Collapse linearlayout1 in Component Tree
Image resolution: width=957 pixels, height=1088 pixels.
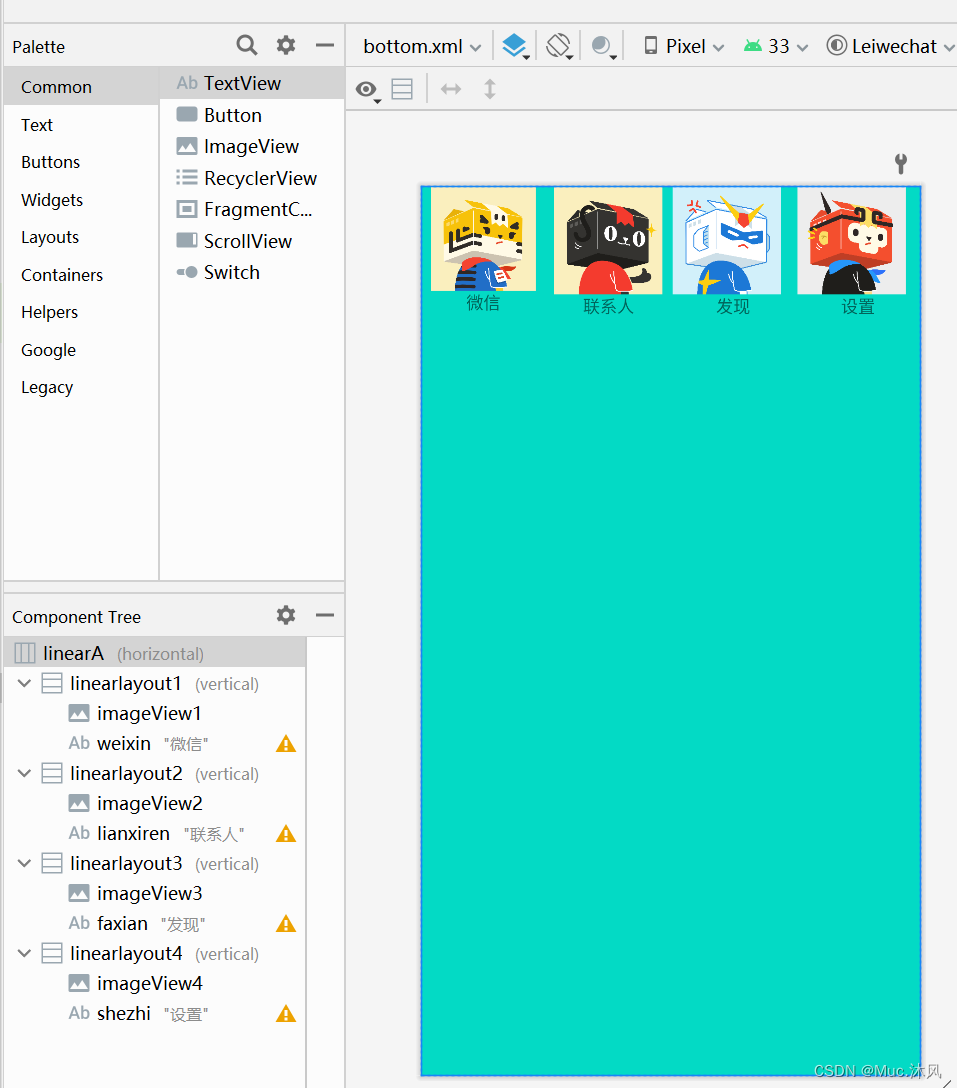(24, 683)
